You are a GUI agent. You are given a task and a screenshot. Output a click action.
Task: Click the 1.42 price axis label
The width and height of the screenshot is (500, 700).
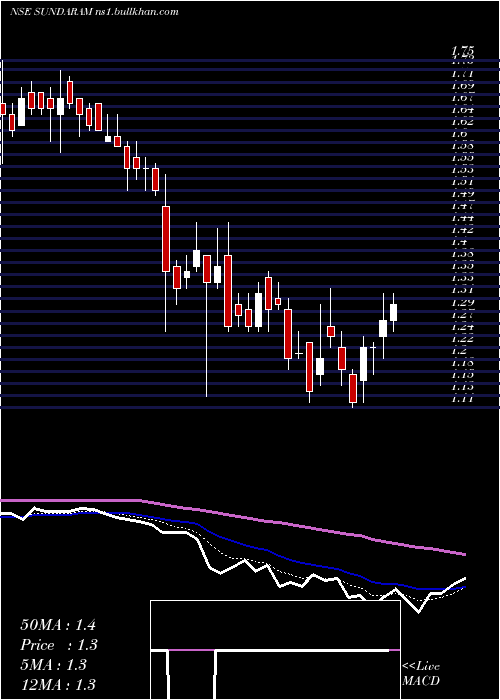click(x=462, y=230)
